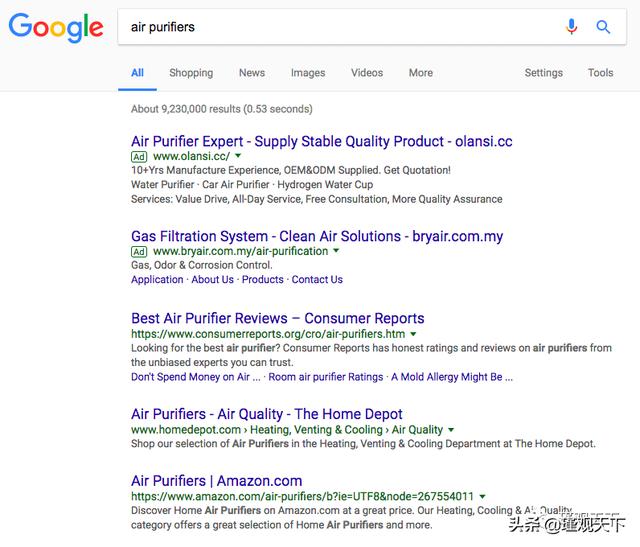
Task: Expand dropdown arrow beside consumerreports.org URL
Action: tap(413, 334)
